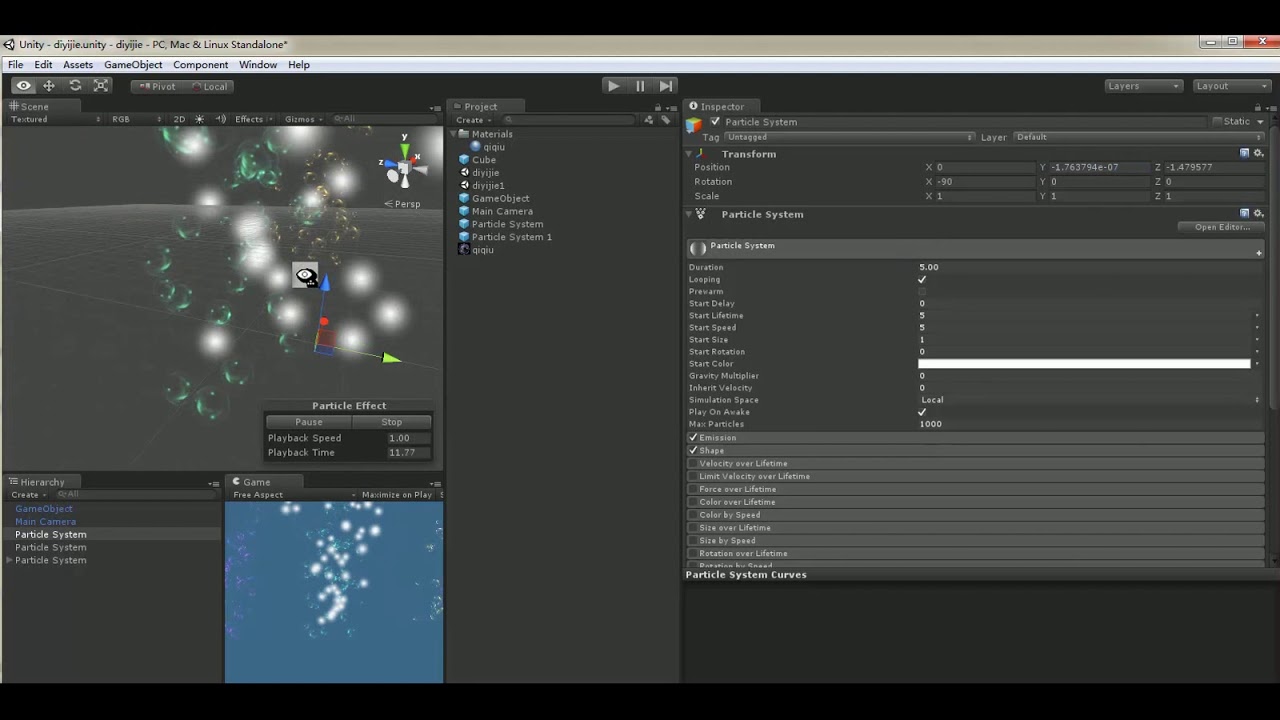Stop the particle effect playback
This screenshot has width=1280, height=720.
coord(391,422)
